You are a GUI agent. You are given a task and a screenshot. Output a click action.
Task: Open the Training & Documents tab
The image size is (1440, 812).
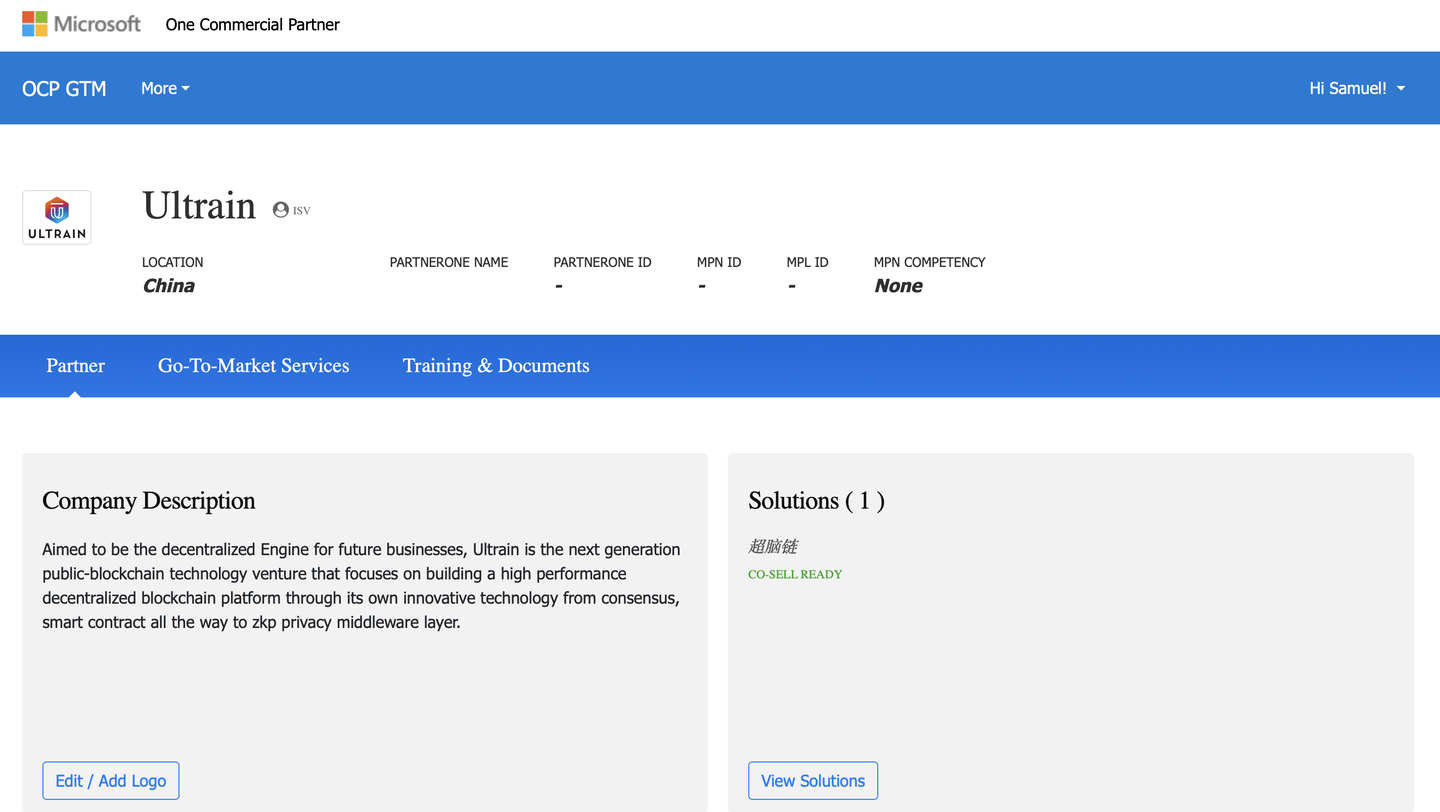[x=496, y=366]
